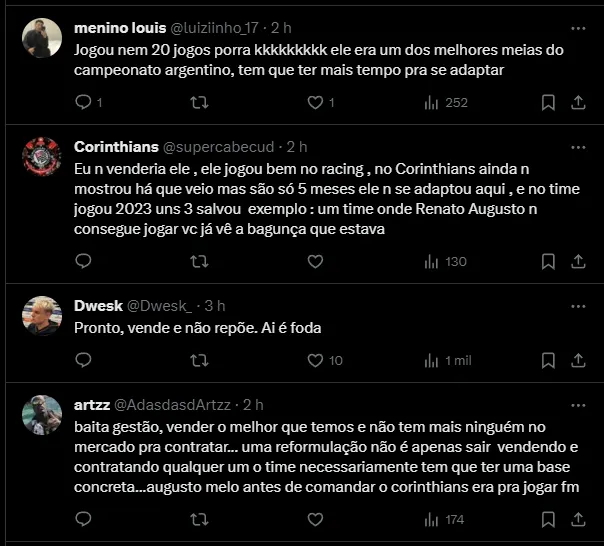Share menino louis's tweet
The height and width of the screenshot is (546, 604).
tap(578, 102)
